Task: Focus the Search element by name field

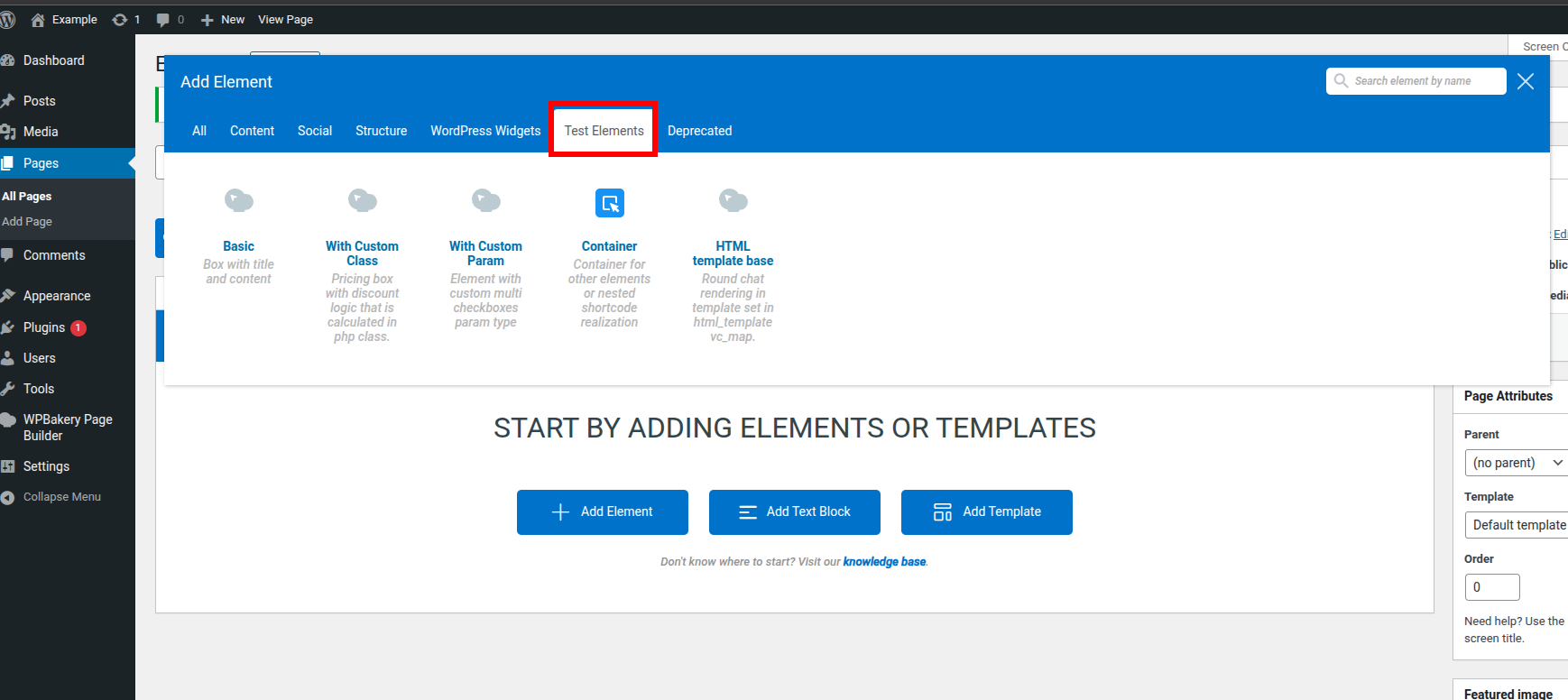Action: coord(1416,81)
